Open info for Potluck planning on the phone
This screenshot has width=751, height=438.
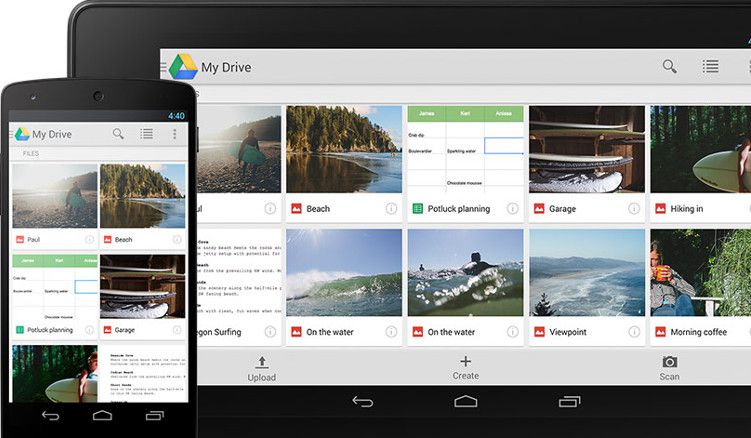[89, 330]
